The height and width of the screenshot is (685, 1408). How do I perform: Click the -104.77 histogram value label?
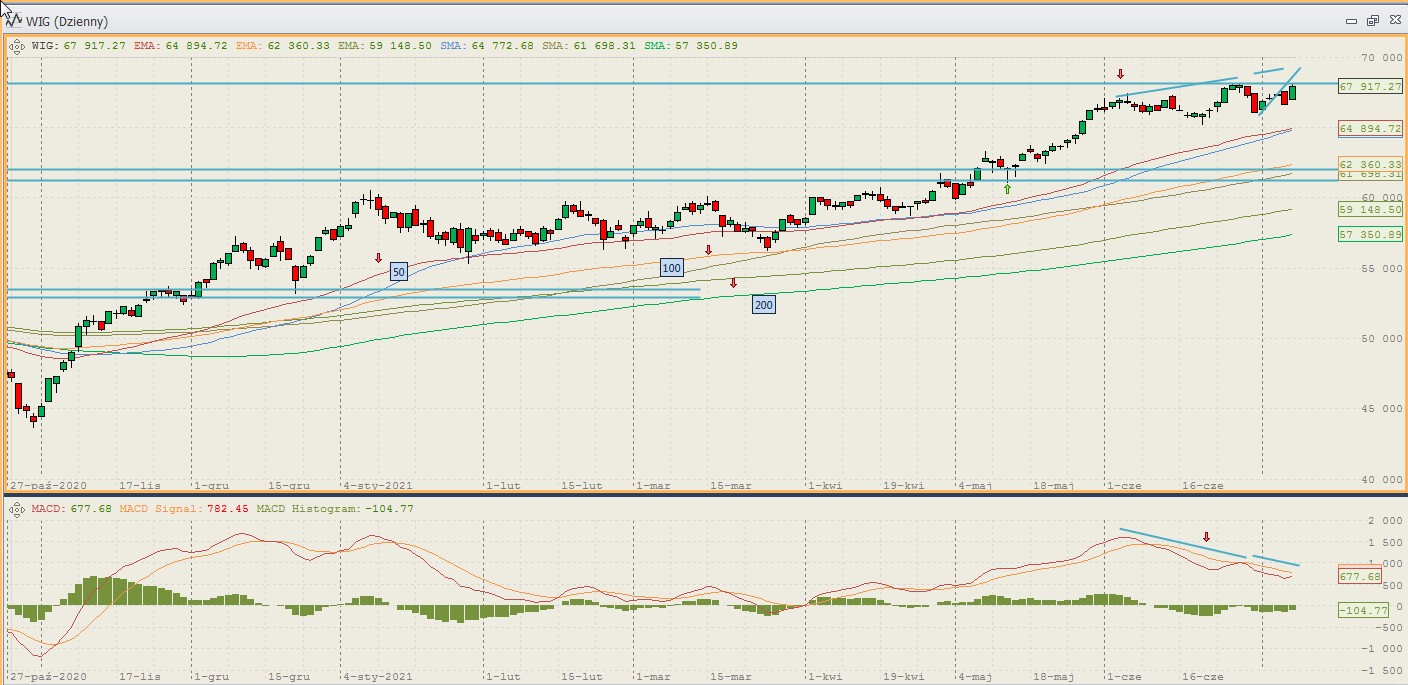point(1363,610)
